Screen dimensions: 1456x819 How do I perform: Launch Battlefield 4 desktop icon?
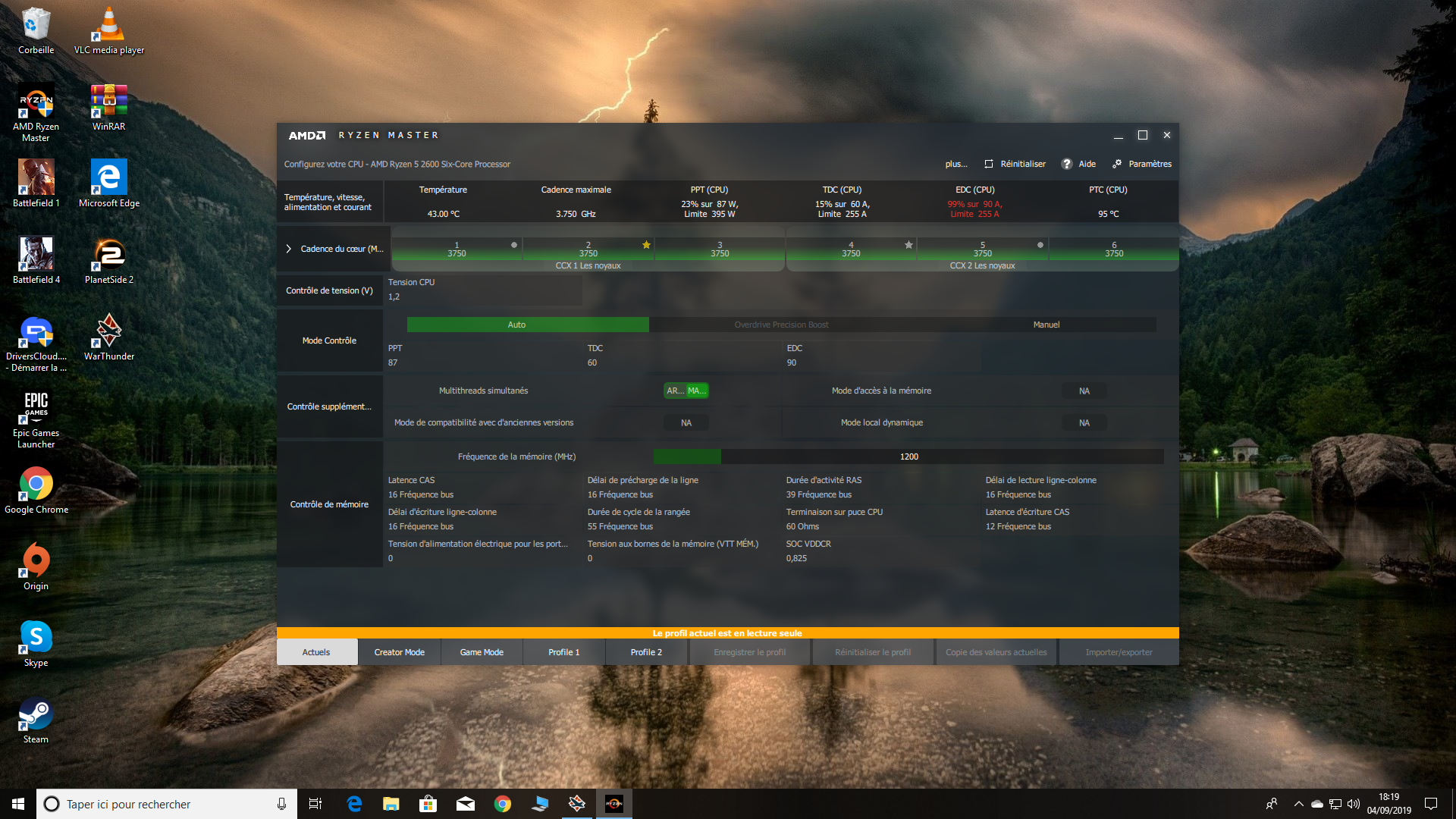(x=36, y=260)
